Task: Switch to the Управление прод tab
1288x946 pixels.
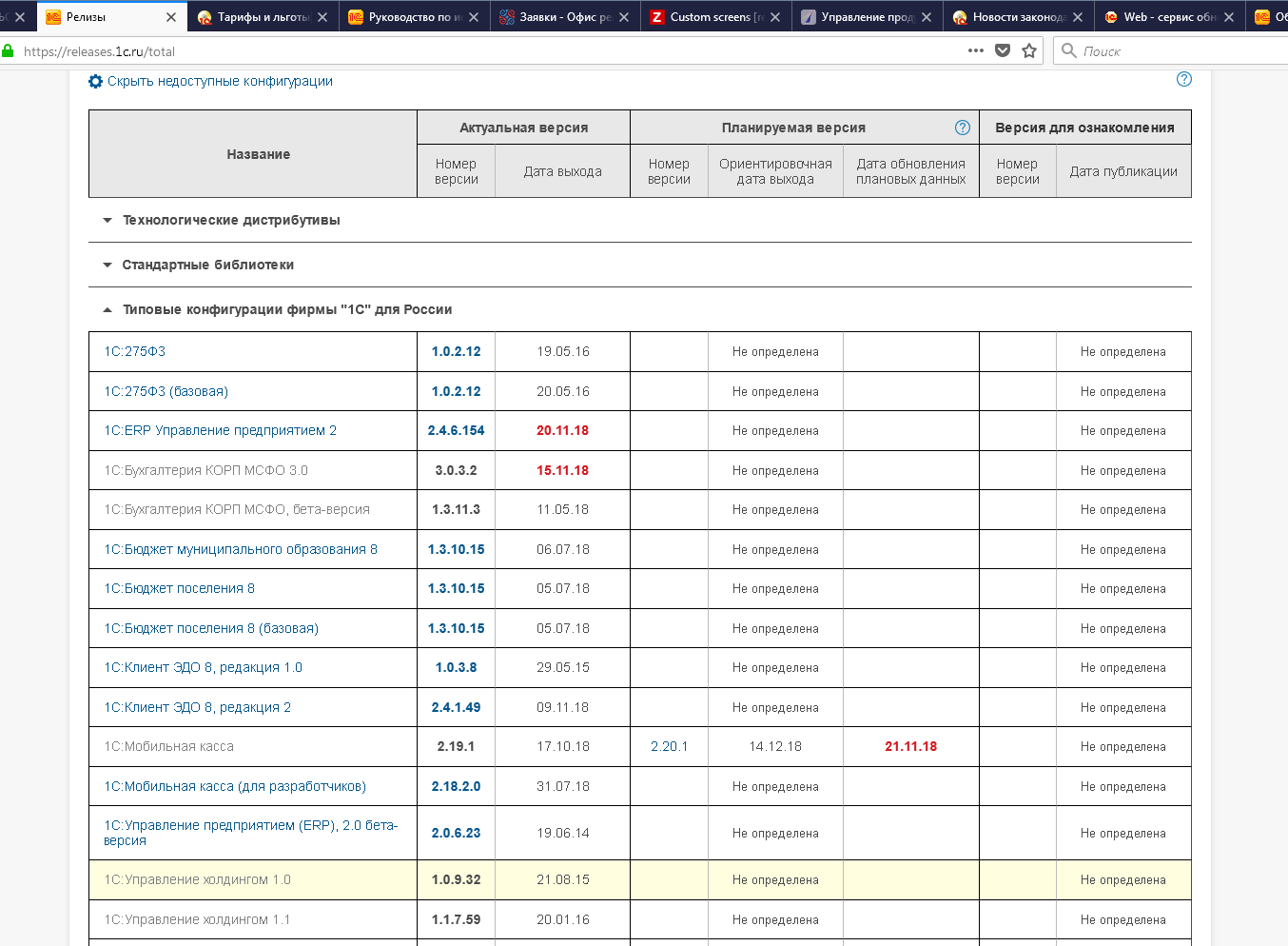Action: coord(868,17)
